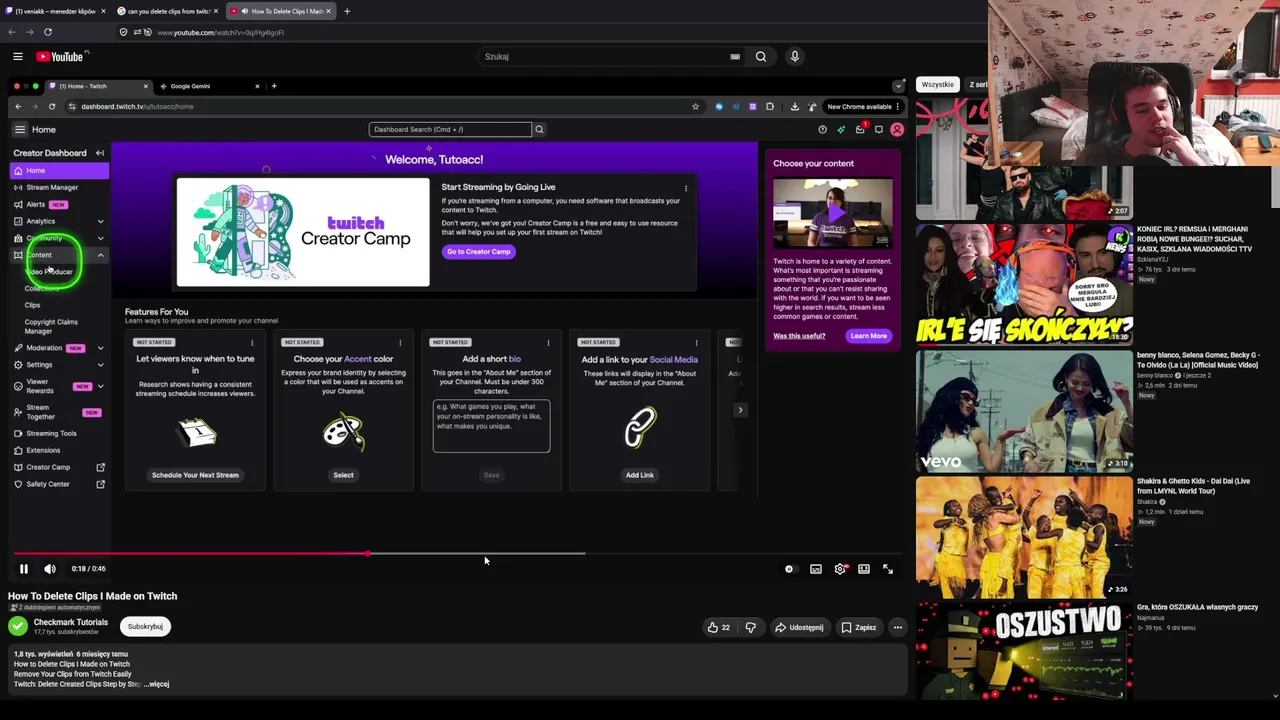Switch to the veniakk menedżer klipów tab
Image resolution: width=1280 pixels, height=720 pixels.
(x=55, y=11)
